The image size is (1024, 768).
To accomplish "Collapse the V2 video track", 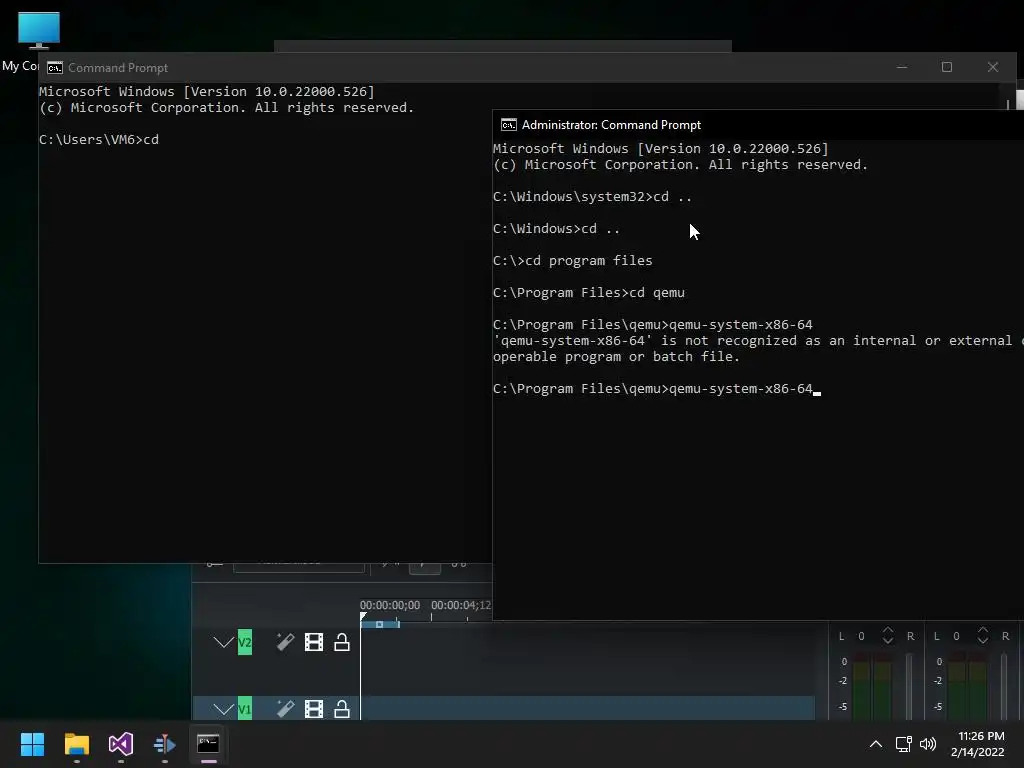I will (x=223, y=643).
